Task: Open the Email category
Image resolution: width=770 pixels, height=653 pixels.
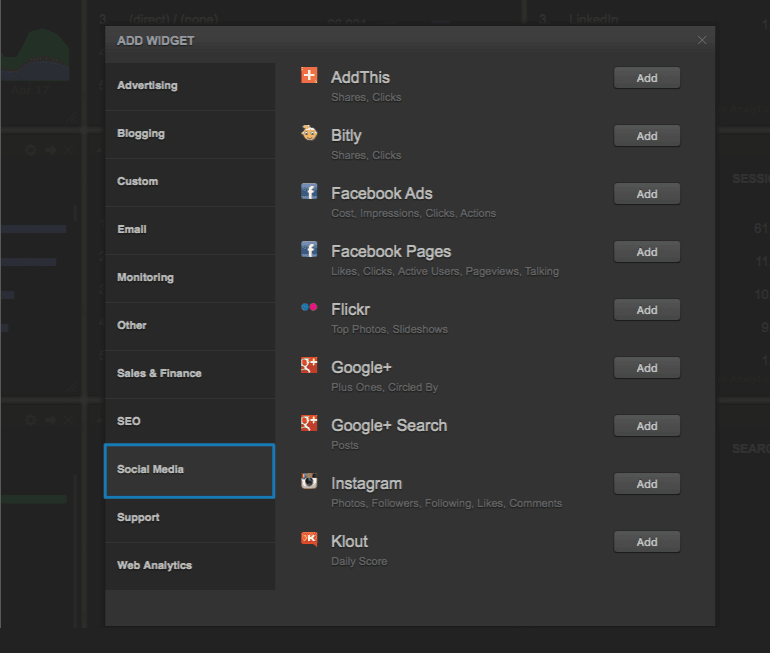Action: pyautogui.click(x=190, y=230)
